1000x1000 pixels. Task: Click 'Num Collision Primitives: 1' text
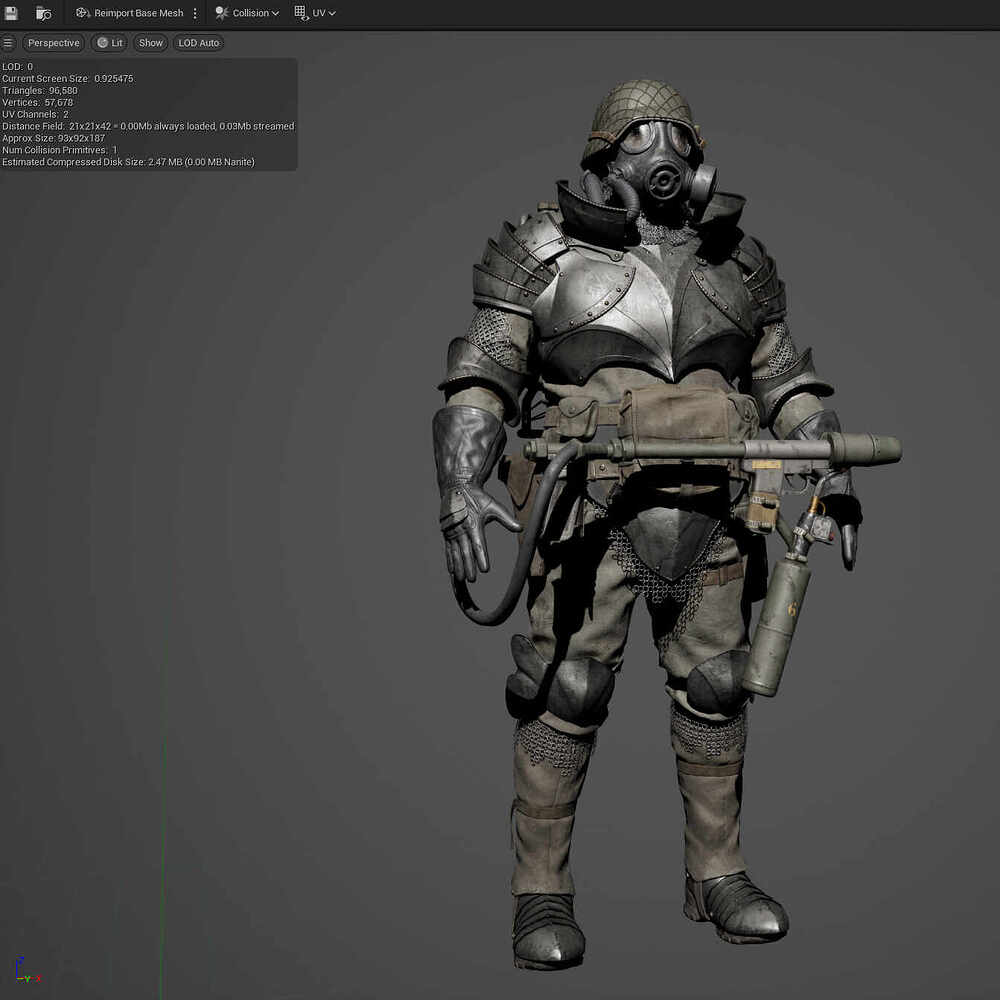tap(60, 150)
